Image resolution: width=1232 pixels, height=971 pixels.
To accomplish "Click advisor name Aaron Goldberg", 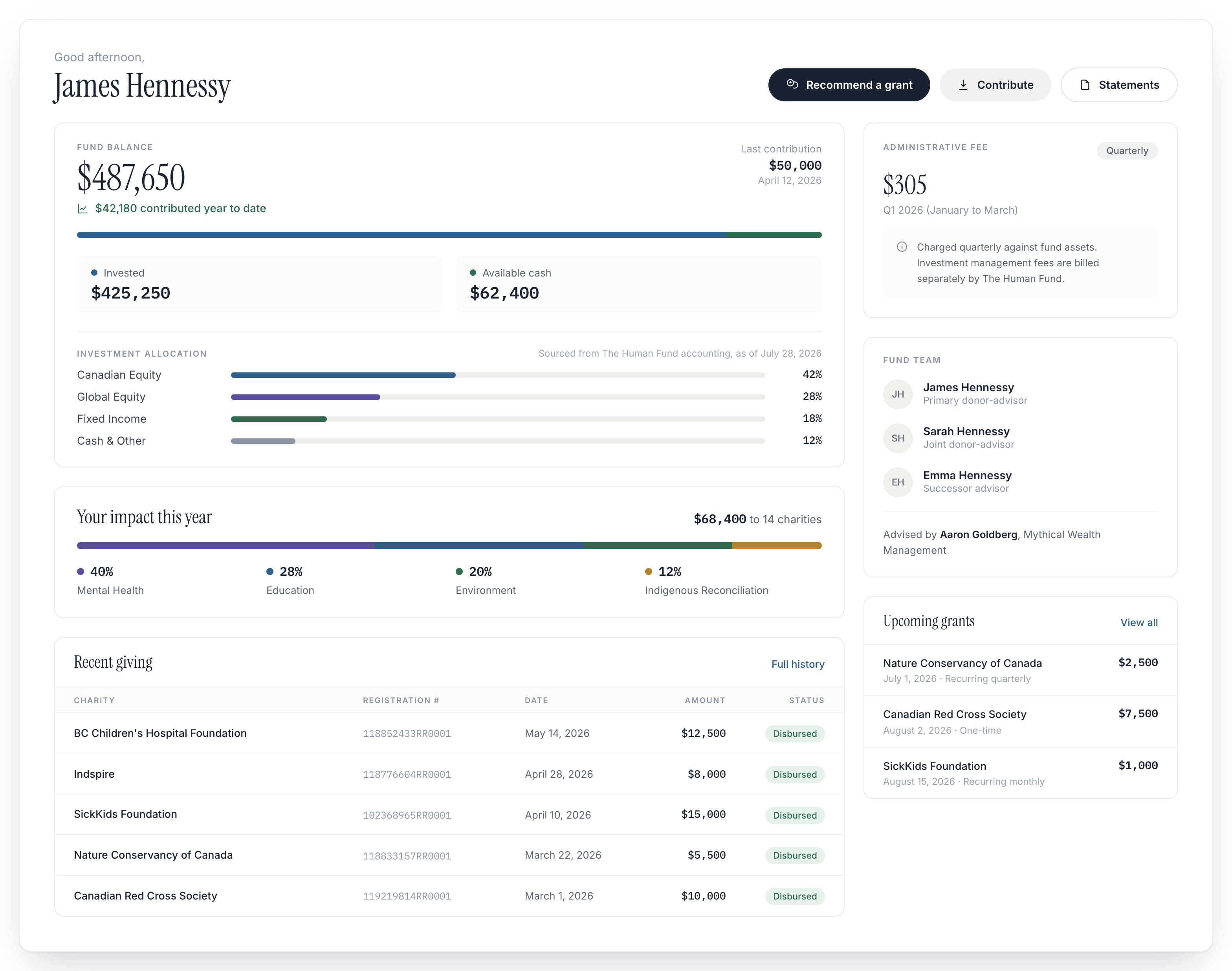I will [979, 534].
